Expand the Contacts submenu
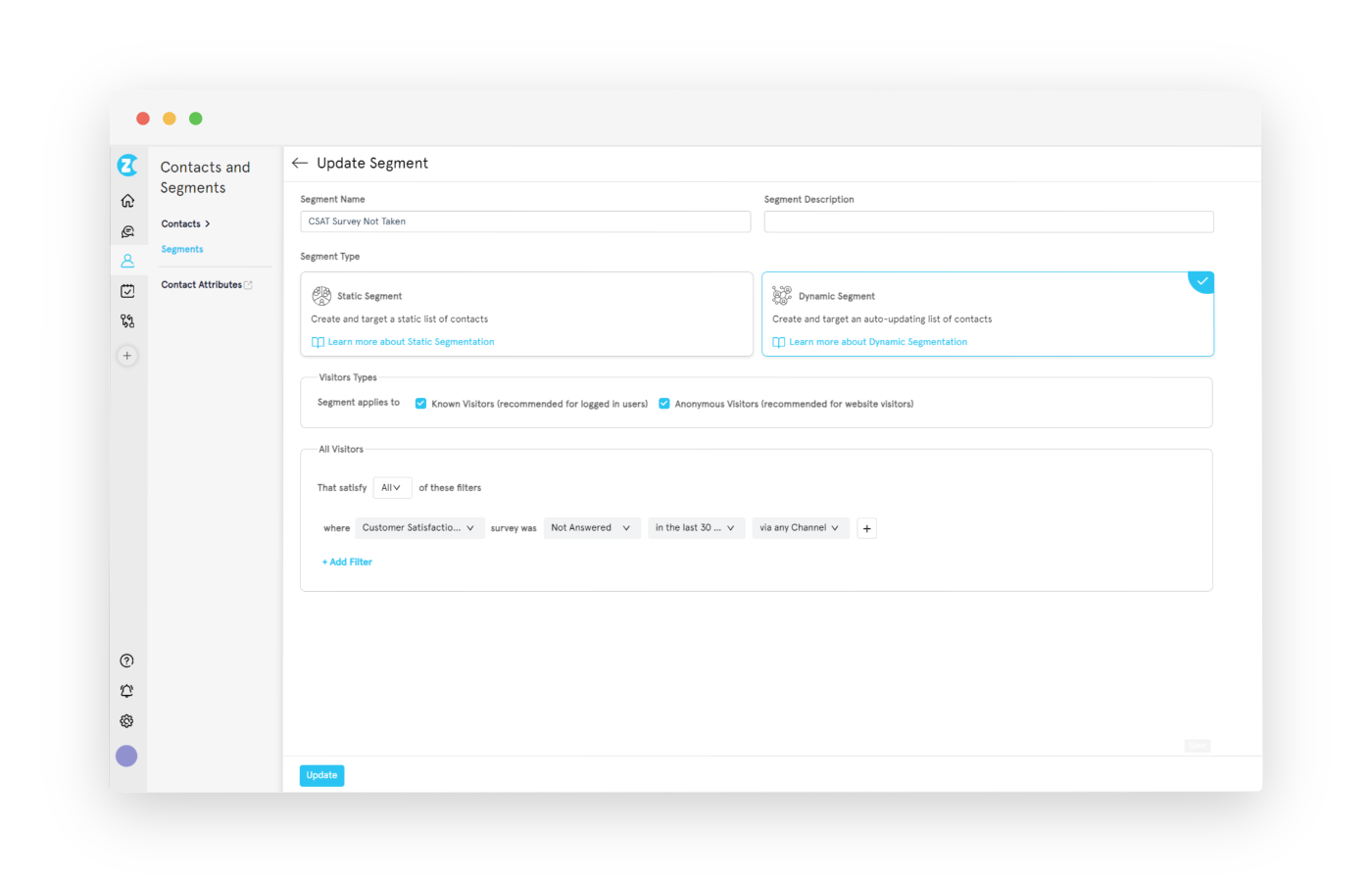Screen dimensions: 1372x882 click(x=186, y=224)
